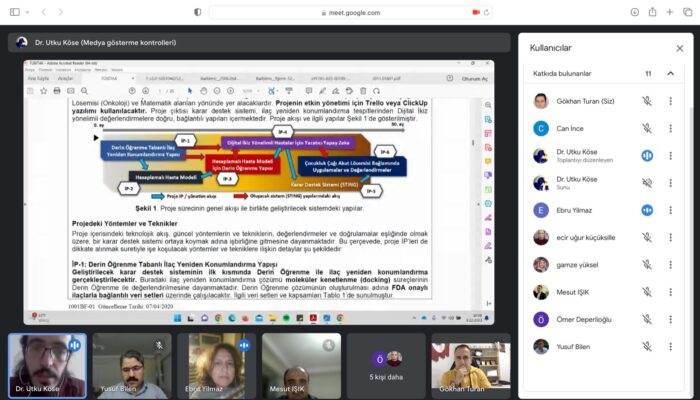Open more options for Ebru Yılmaz
Viewport: 700px width, 400px height.
point(673,210)
